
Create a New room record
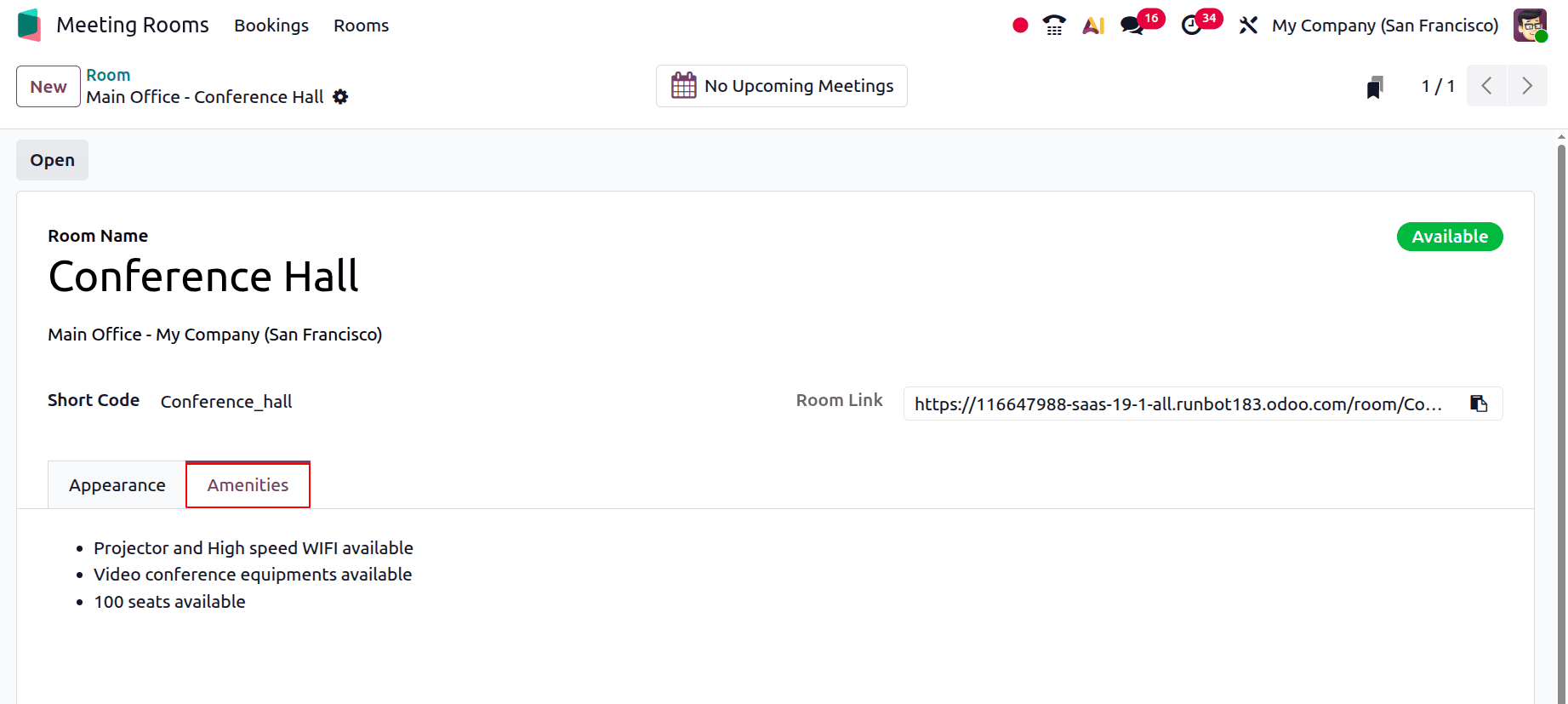point(48,87)
